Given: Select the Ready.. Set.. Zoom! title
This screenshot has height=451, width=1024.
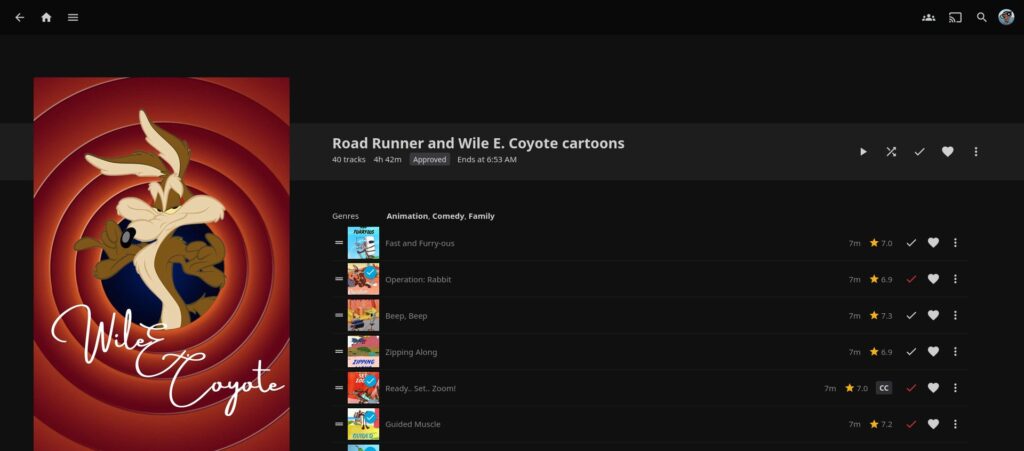Looking at the screenshot, I should click(421, 388).
